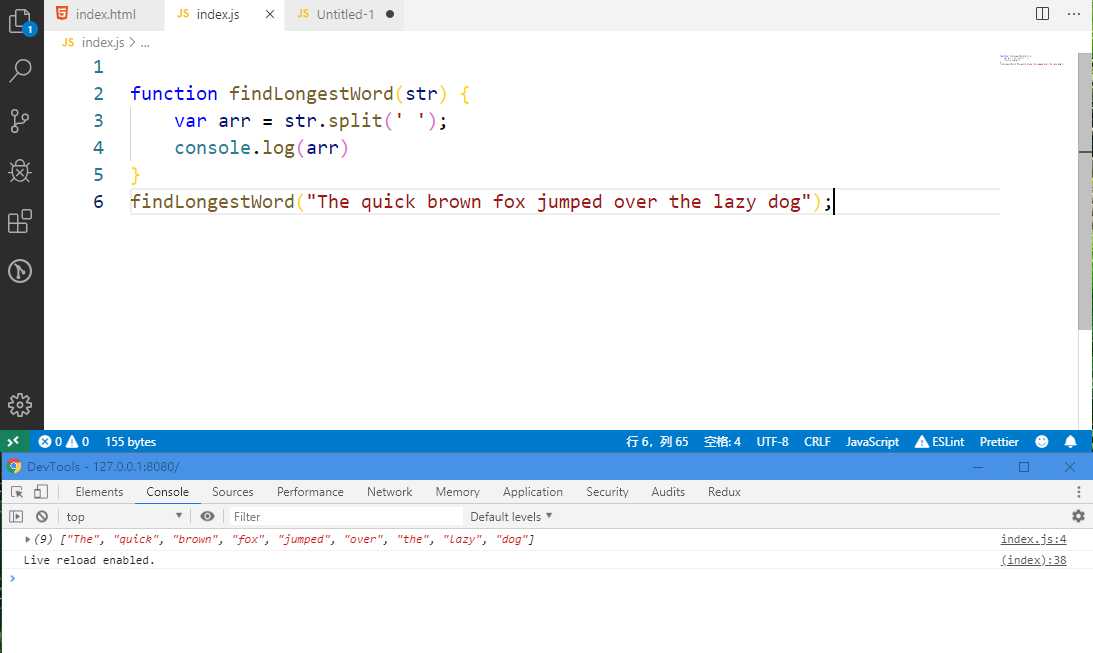This screenshot has width=1093, height=653.
Task: Click the Prettier status bar item
Action: (x=999, y=441)
